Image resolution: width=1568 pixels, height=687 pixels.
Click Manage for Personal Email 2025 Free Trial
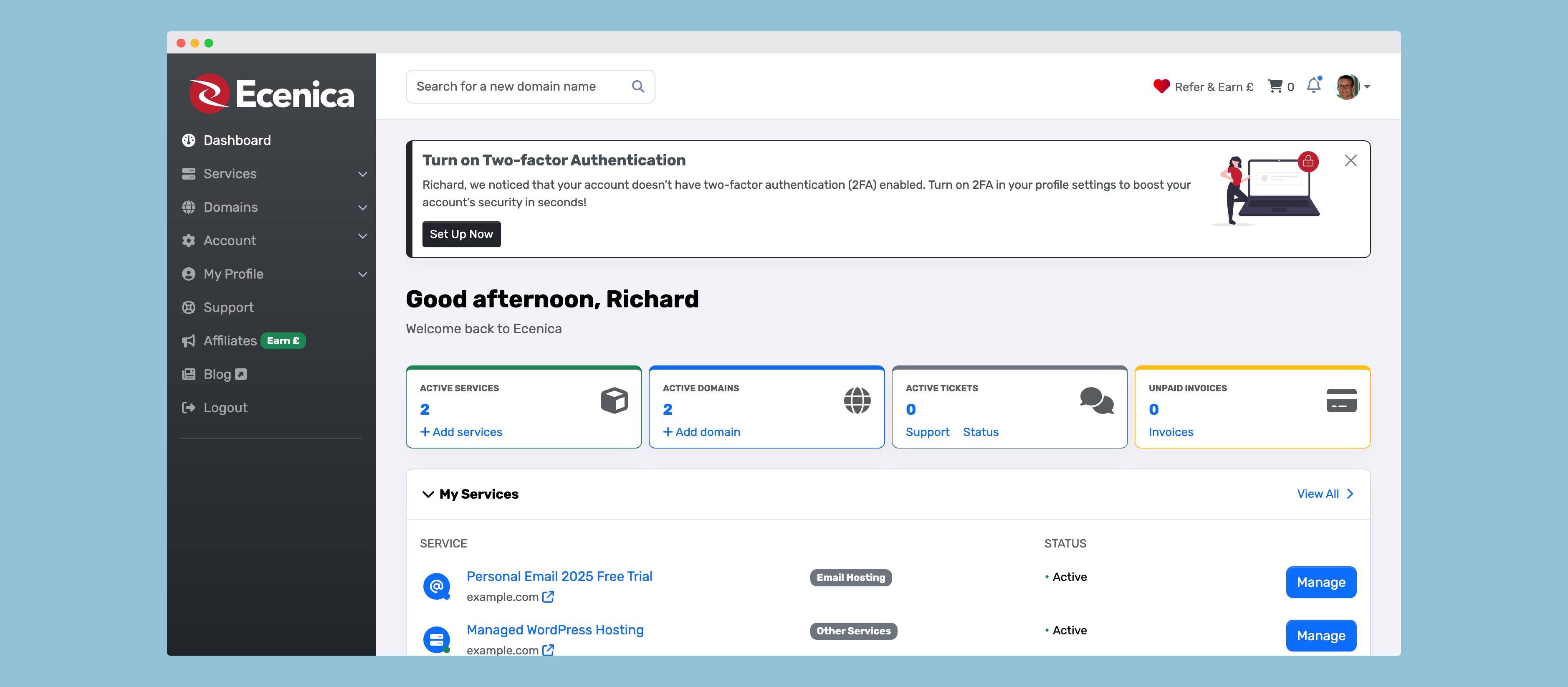coord(1321,582)
